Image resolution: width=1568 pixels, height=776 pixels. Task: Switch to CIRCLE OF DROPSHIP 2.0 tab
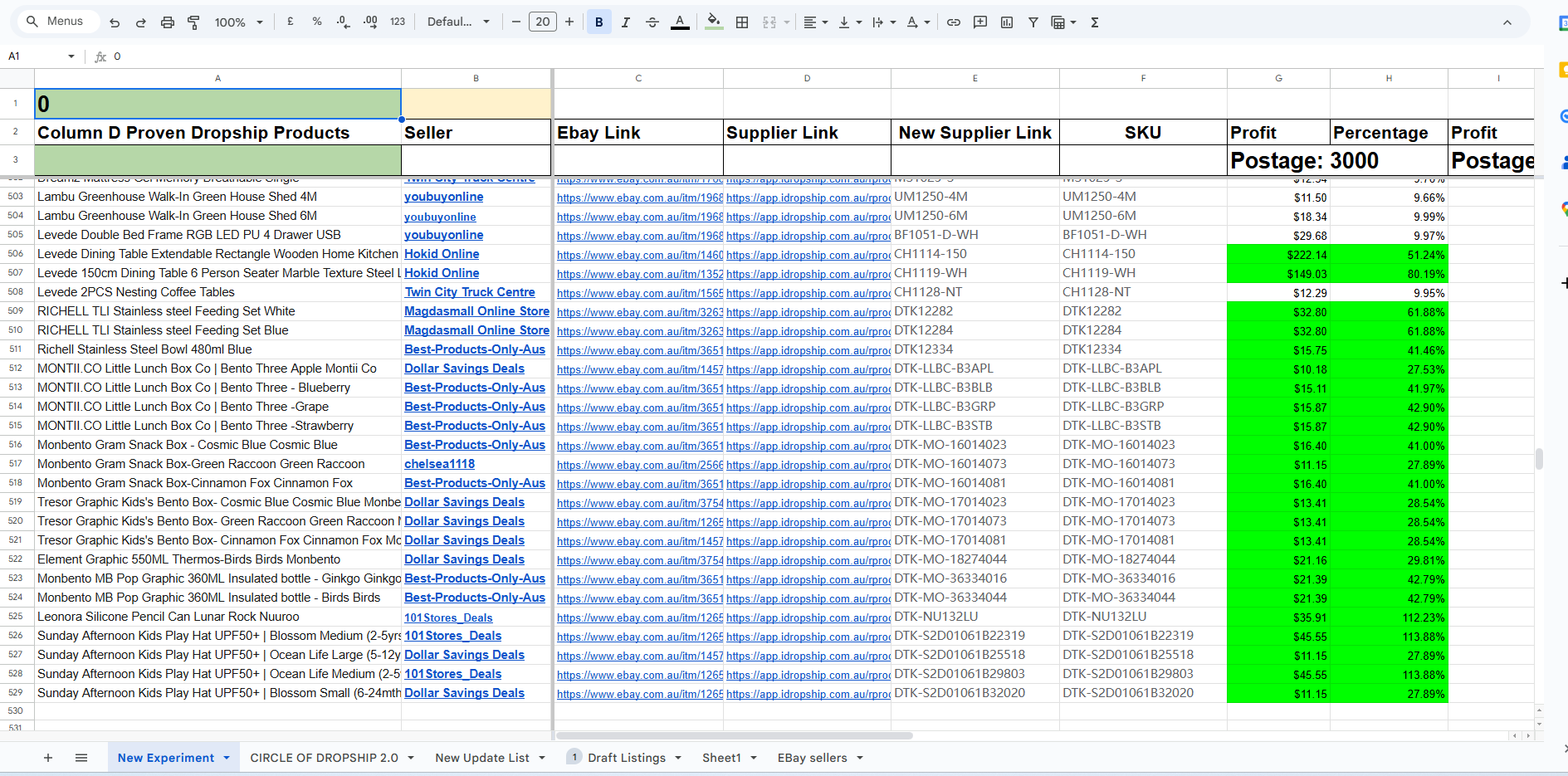(x=324, y=758)
